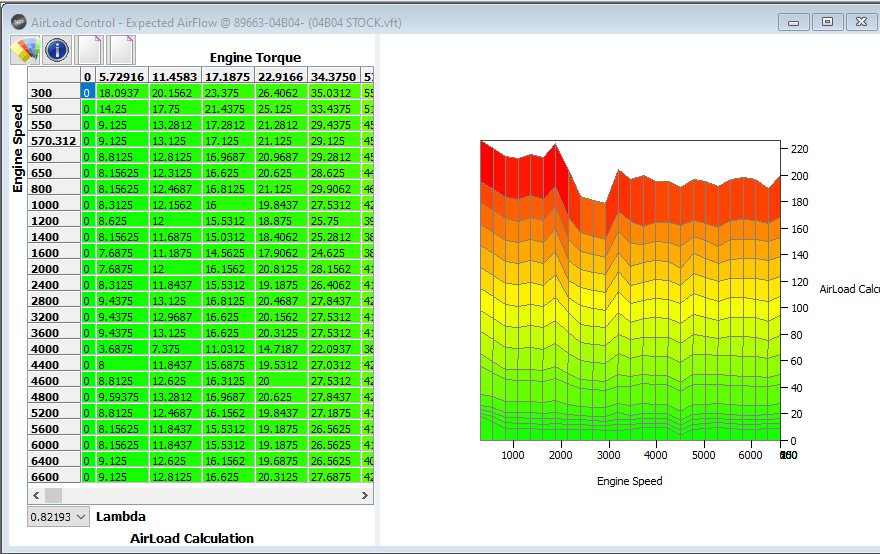This screenshot has height=554, width=880.
Task: Open the Lambda 0.82193 dropdown
Action: [58, 516]
